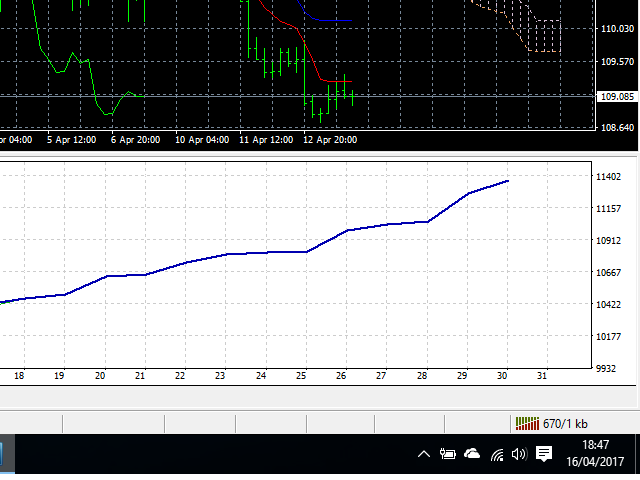Click the 109.085 current price label
This screenshot has width=640, height=480.
[616, 97]
